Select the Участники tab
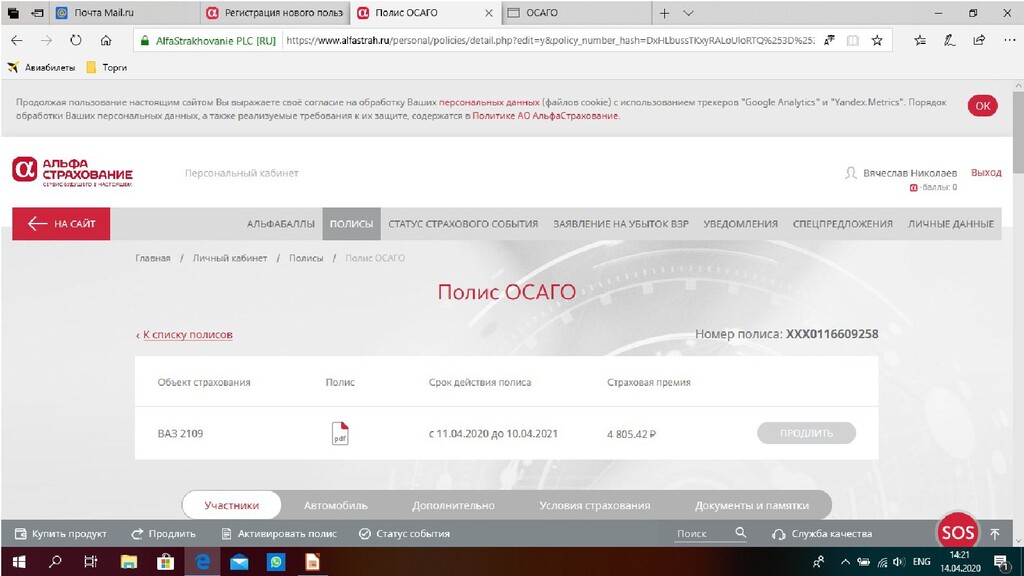1024x576 pixels. (x=232, y=505)
